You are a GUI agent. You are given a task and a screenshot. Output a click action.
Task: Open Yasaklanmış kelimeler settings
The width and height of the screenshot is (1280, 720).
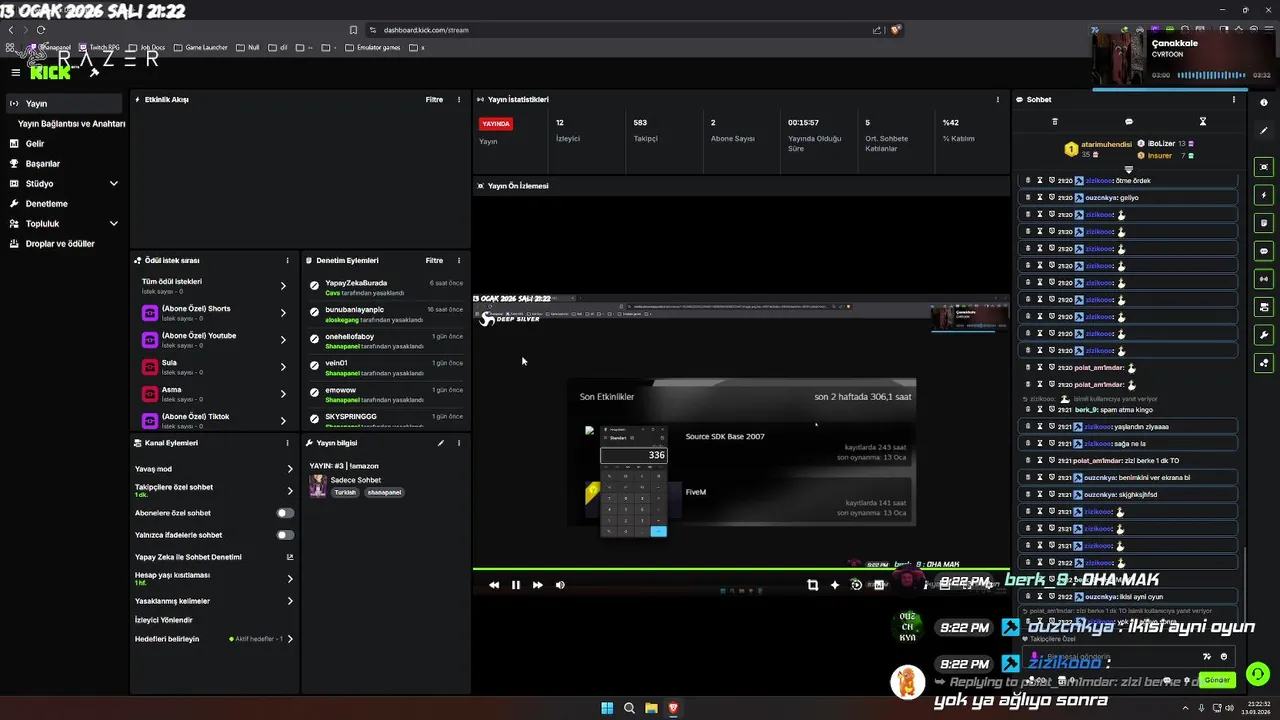click(214, 601)
